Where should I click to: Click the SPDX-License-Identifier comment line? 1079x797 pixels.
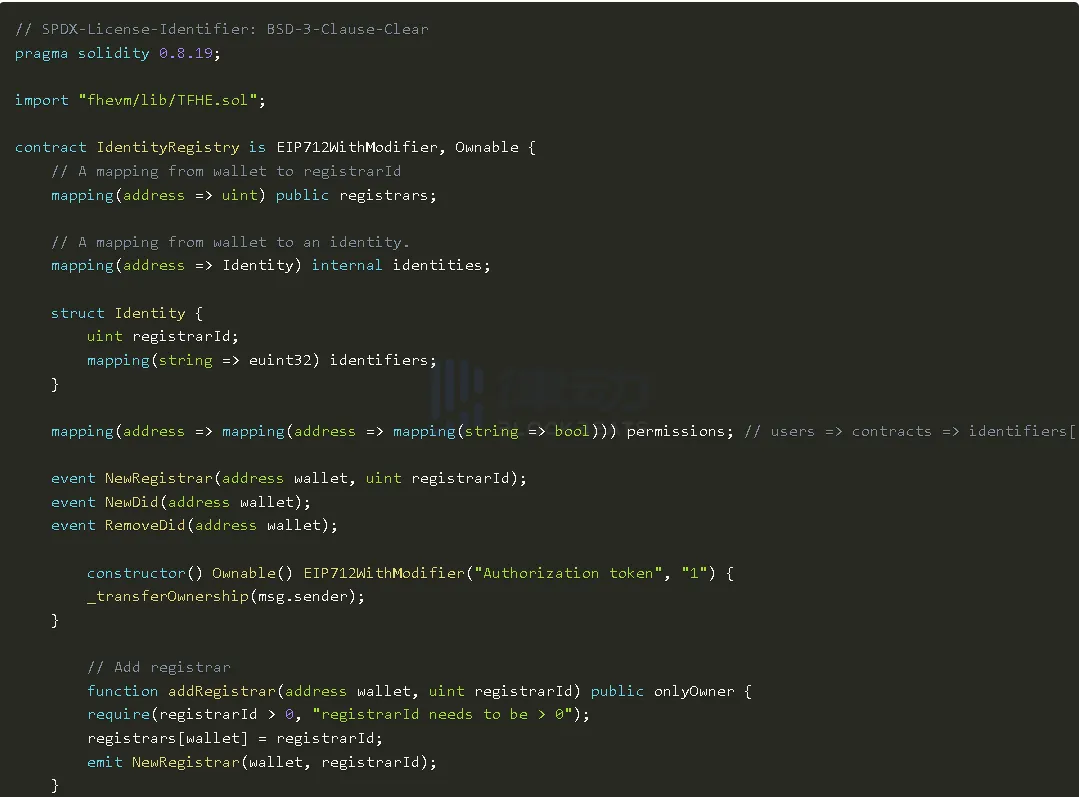(x=221, y=29)
